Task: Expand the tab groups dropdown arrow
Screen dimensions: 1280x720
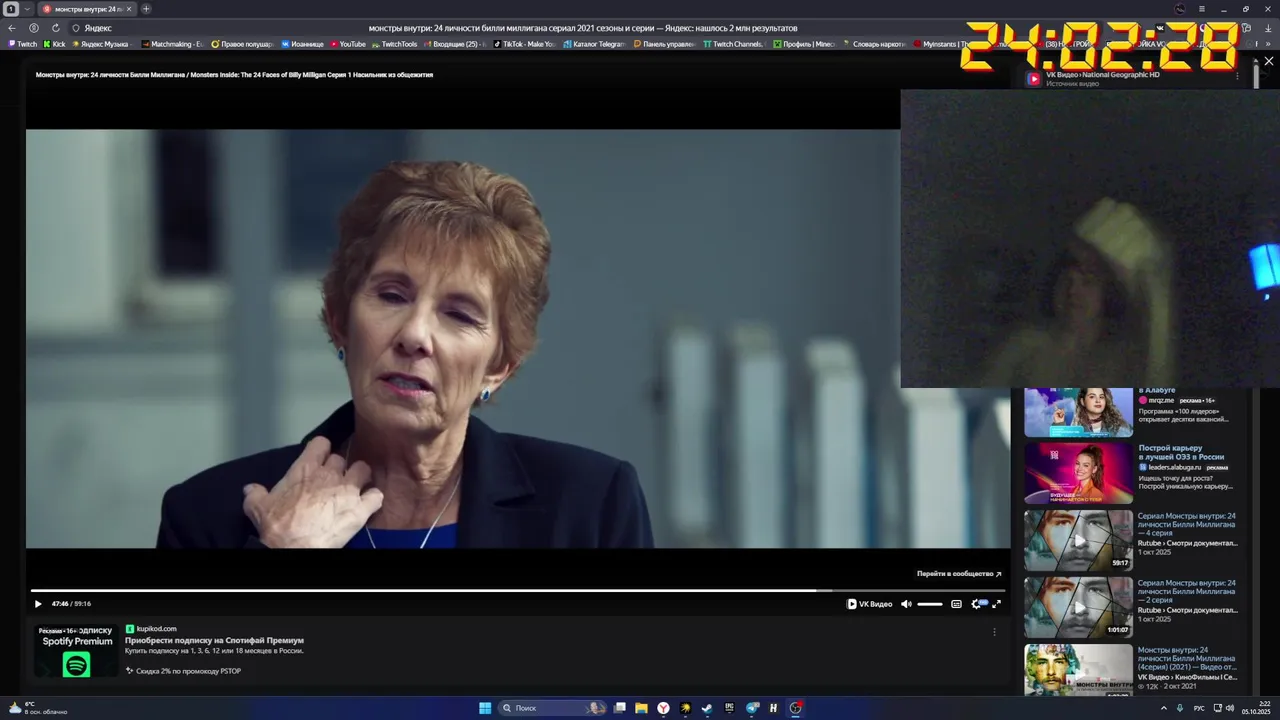Action: [x=27, y=9]
